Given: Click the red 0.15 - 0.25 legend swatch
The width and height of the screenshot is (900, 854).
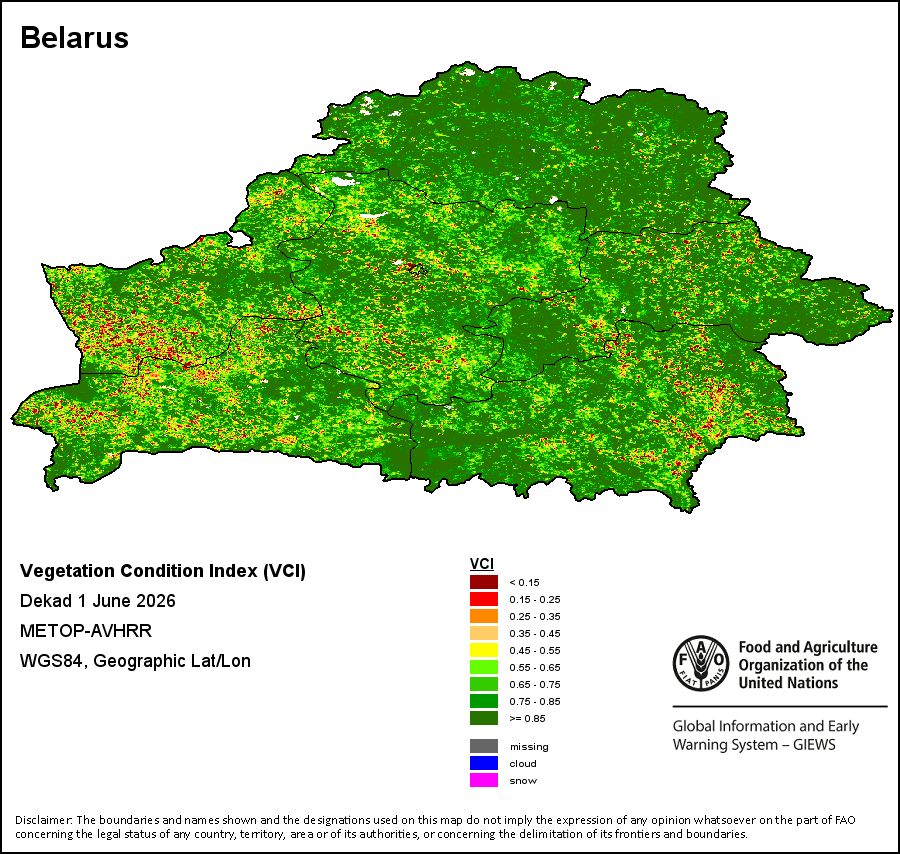Looking at the screenshot, I should [x=484, y=599].
